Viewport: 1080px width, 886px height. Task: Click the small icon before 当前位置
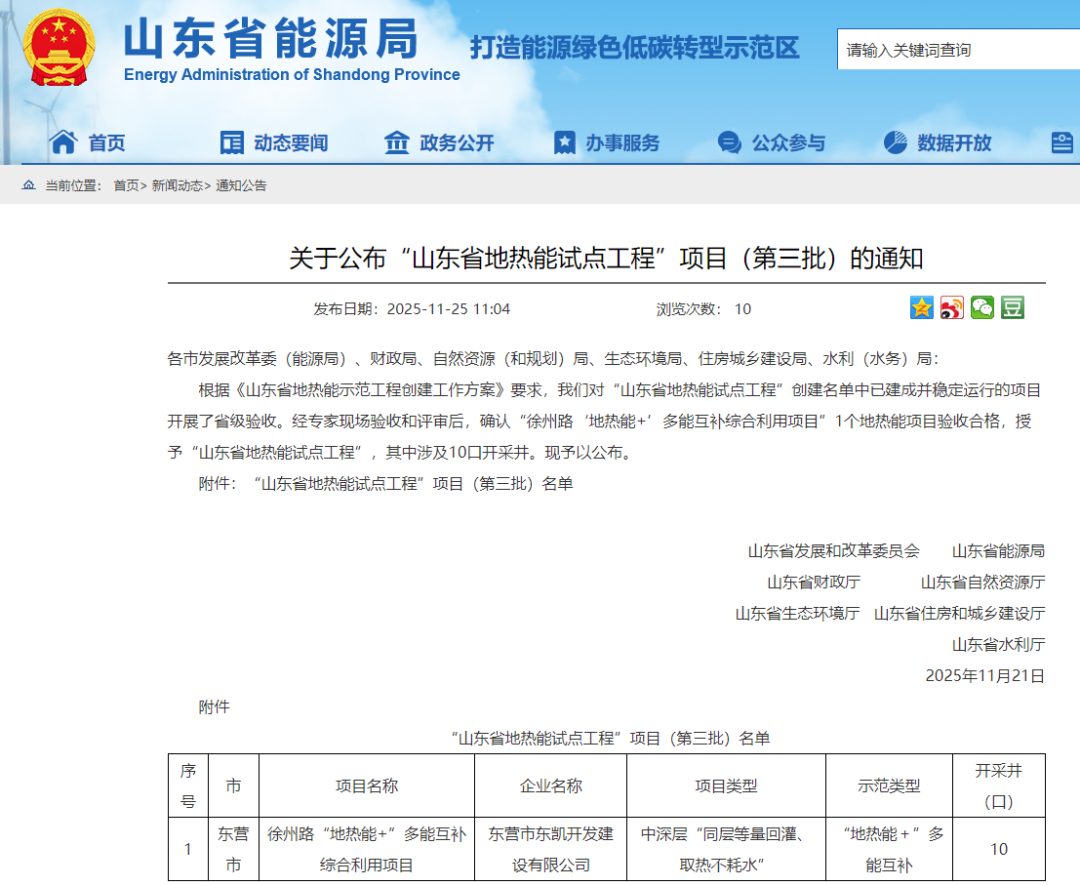click(x=29, y=186)
